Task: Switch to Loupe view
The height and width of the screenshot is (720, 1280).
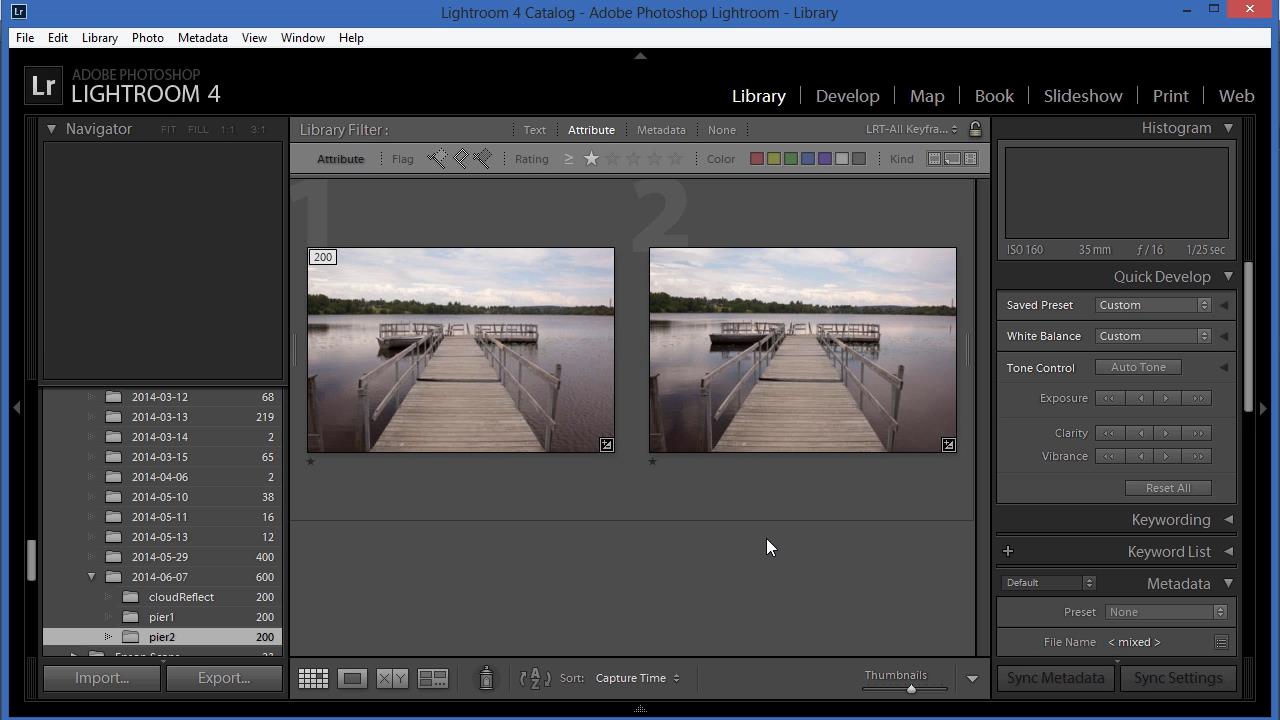Action: pyautogui.click(x=352, y=678)
